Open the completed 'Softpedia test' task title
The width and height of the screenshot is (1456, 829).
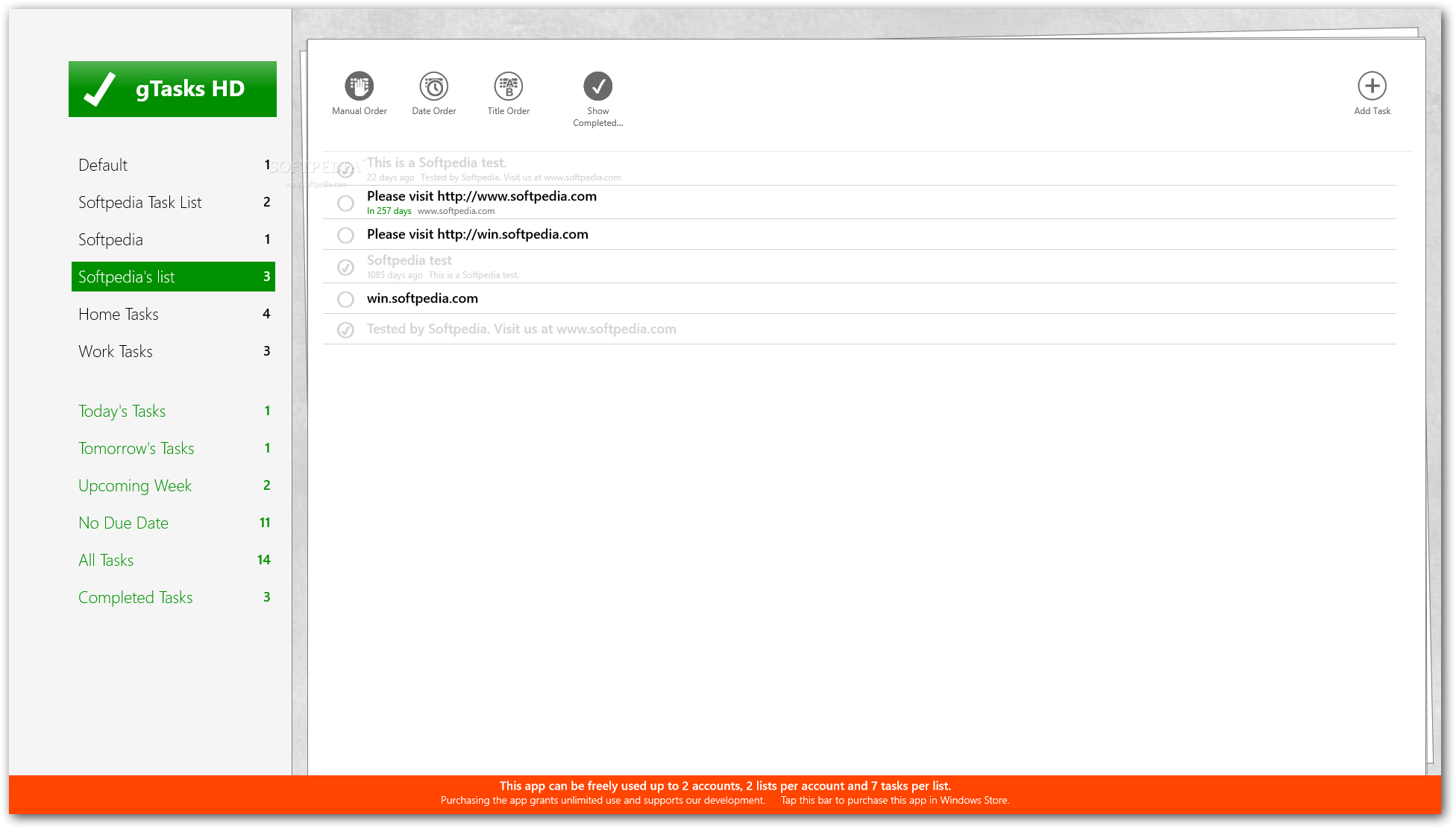click(x=409, y=260)
